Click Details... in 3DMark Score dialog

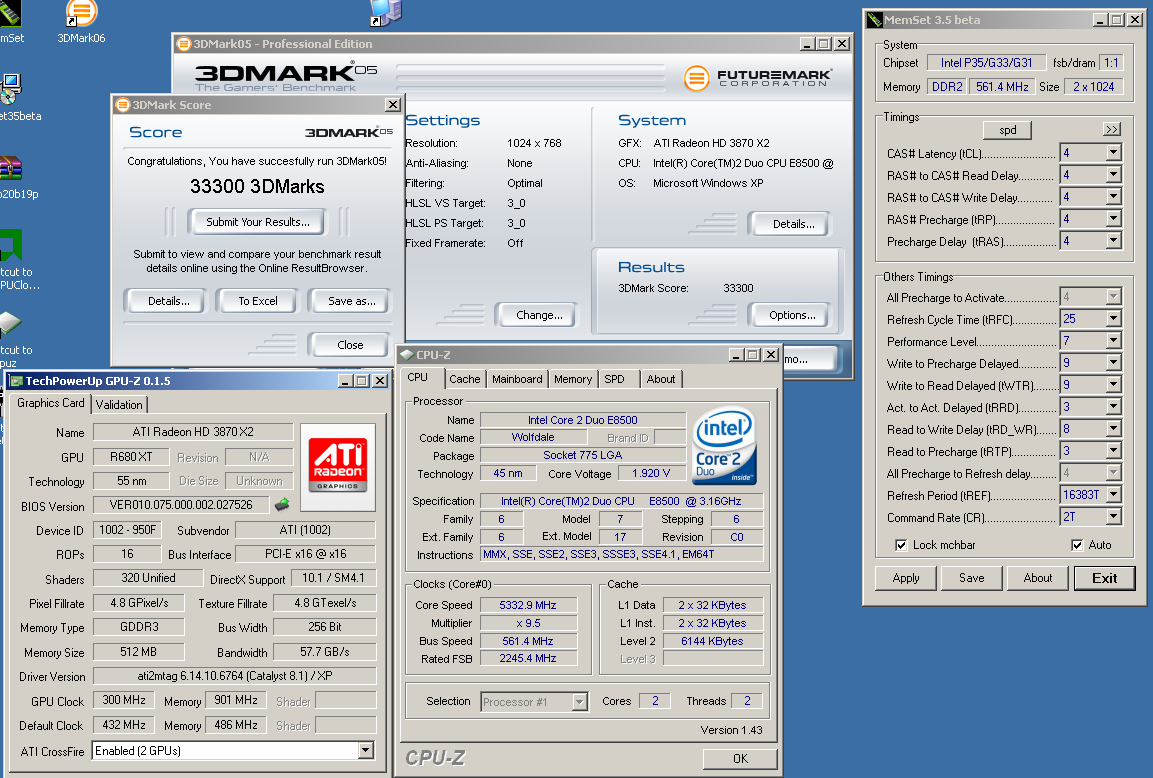point(168,301)
